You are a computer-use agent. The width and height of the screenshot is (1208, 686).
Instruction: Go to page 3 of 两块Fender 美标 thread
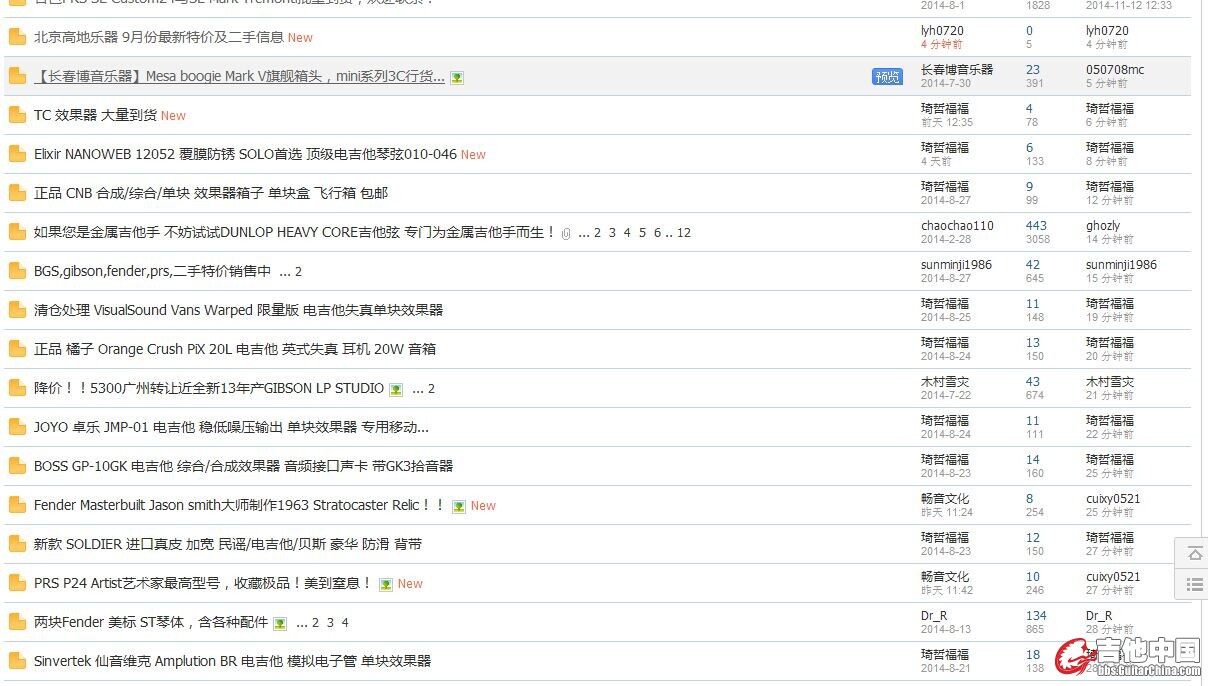tap(330, 623)
